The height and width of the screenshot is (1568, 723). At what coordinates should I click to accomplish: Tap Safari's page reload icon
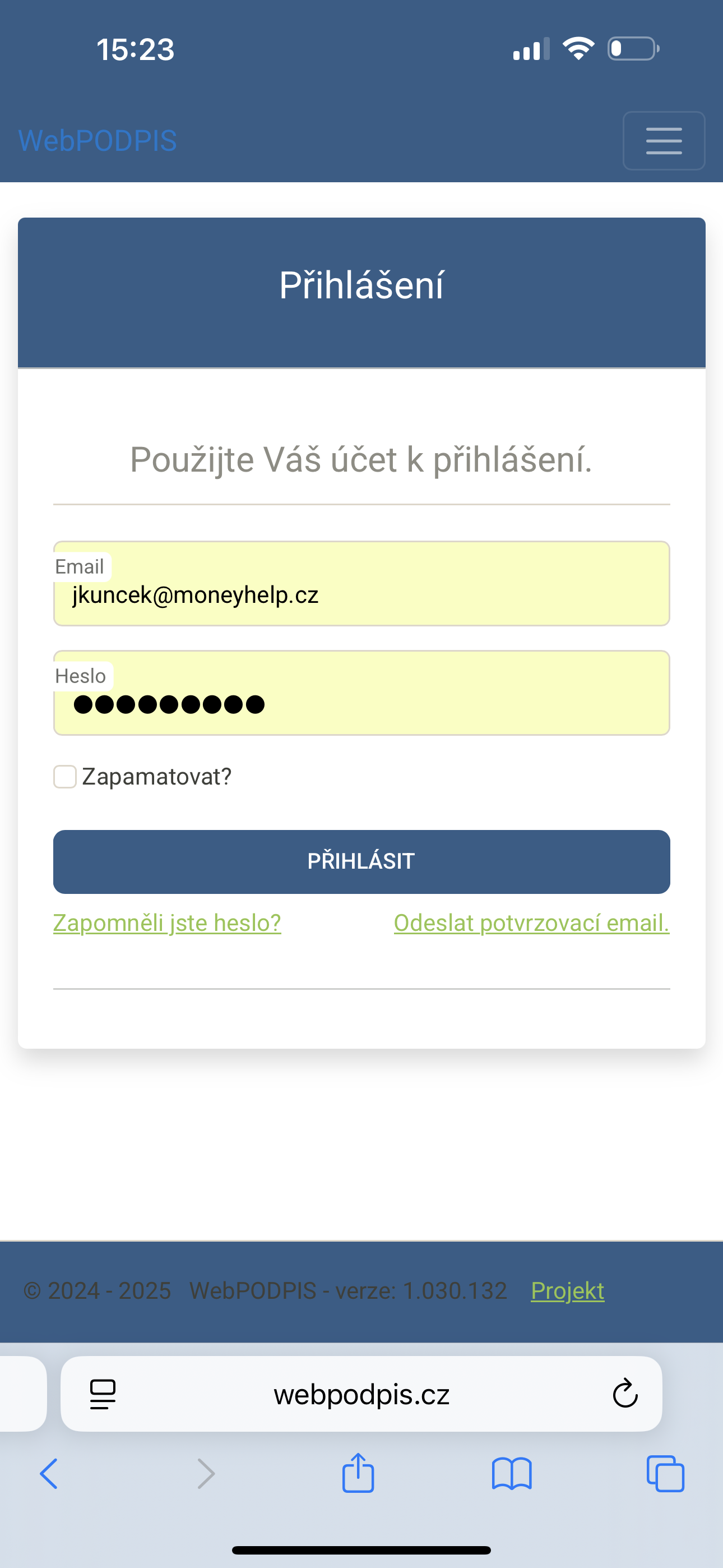pos(625,1393)
